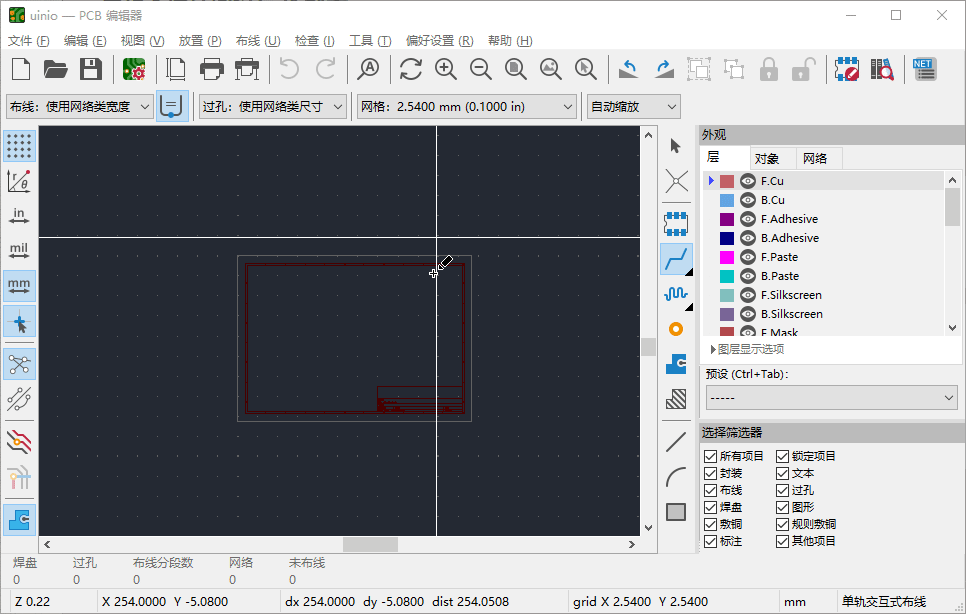Uncheck the 封装 filter checkbox

coord(710,473)
